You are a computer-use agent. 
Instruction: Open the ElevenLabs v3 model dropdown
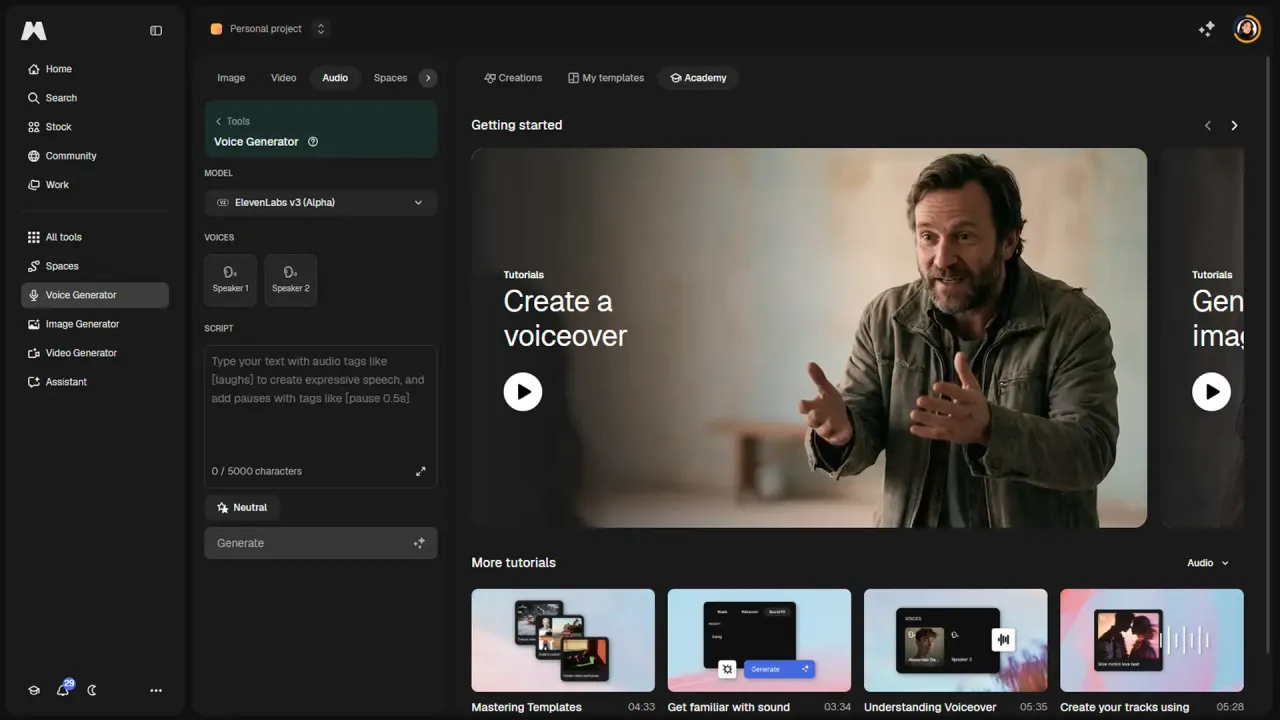(320, 203)
